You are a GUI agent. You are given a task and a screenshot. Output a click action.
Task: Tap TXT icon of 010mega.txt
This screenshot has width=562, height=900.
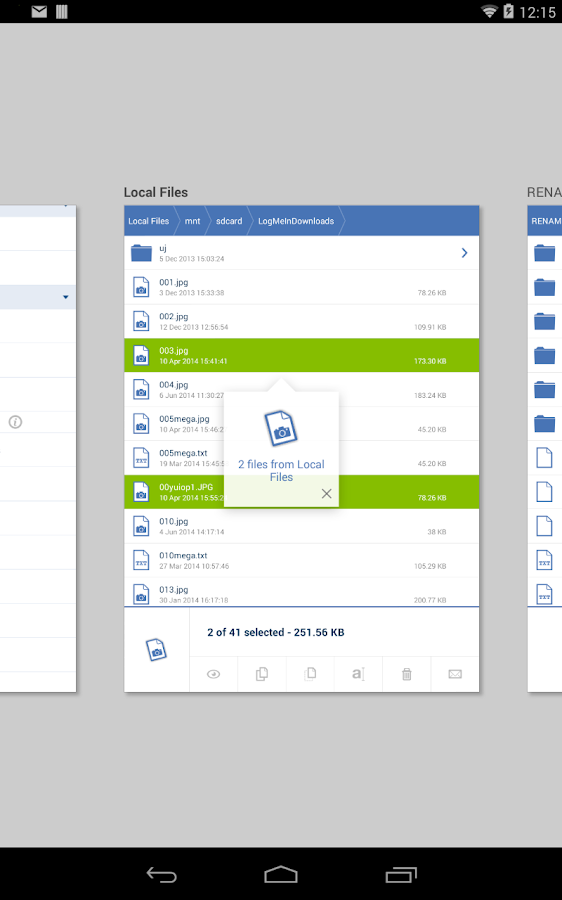pyautogui.click(x=141, y=560)
